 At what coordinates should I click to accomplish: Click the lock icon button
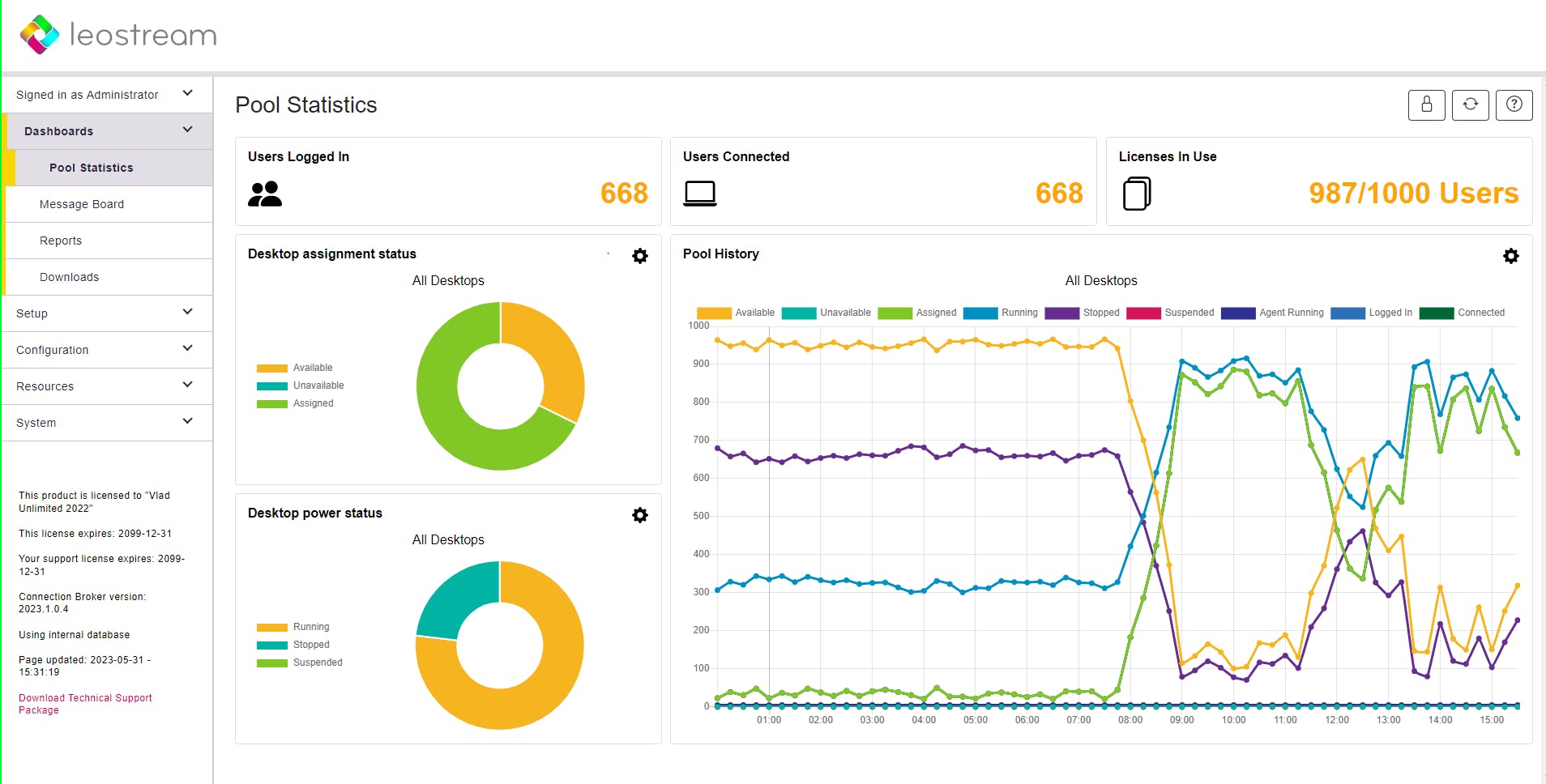1426,104
